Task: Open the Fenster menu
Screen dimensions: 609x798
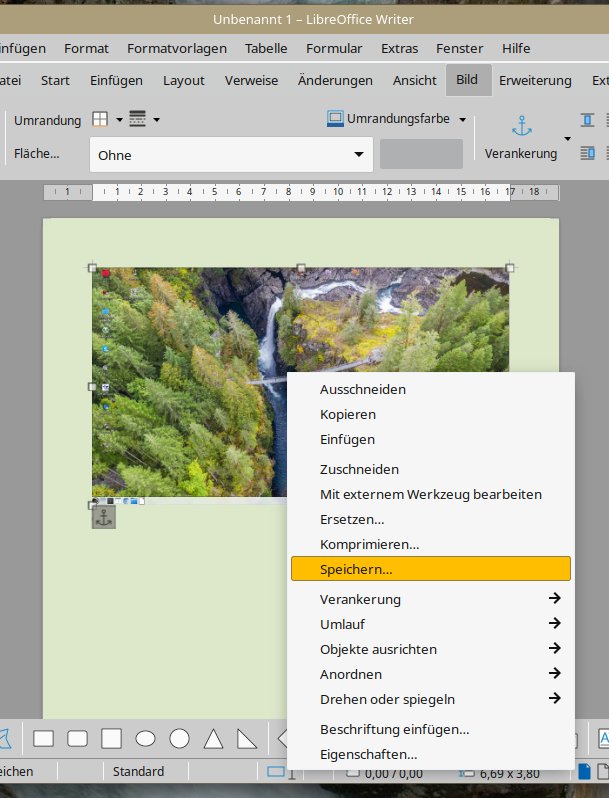Action: coord(459,48)
